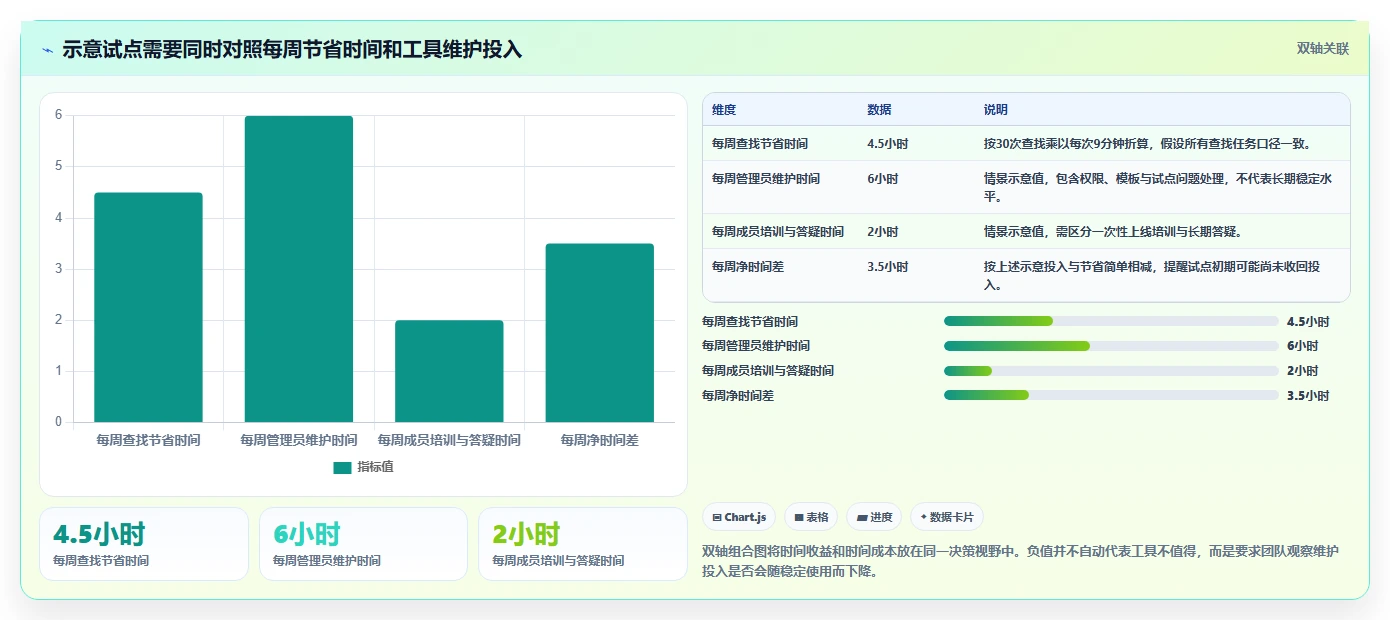Click the x-axis label 每周净时间差
Viewport: 1390px width, 620px height.
pyautogui.click(x=600, y=440)
